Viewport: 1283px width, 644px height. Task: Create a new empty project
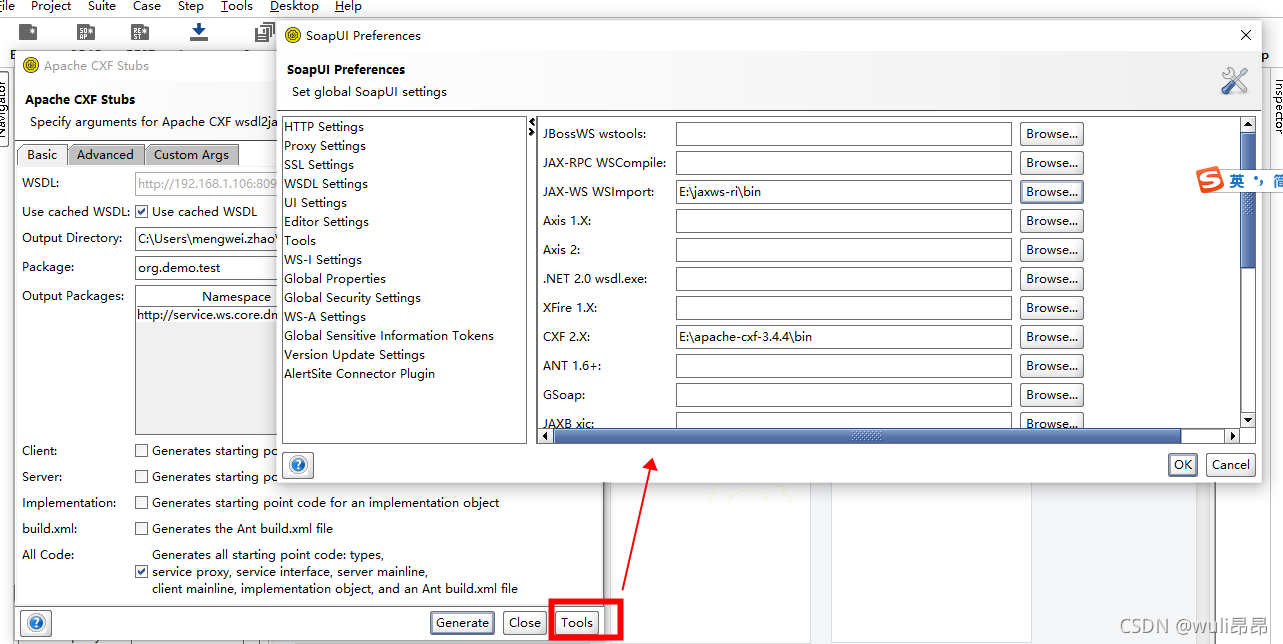(x=28, y=31)
